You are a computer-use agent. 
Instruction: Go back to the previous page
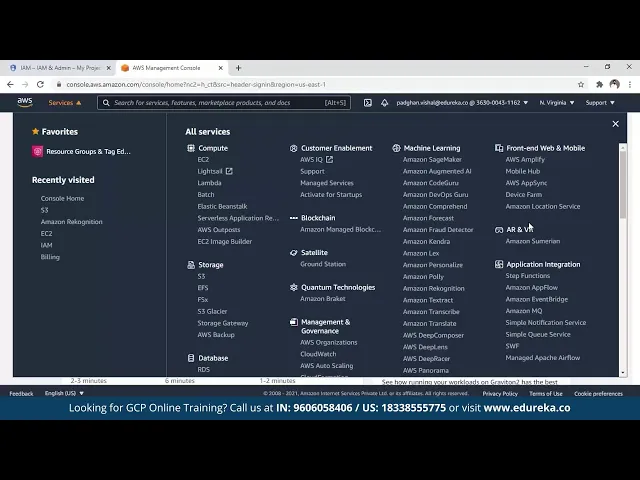10,84
